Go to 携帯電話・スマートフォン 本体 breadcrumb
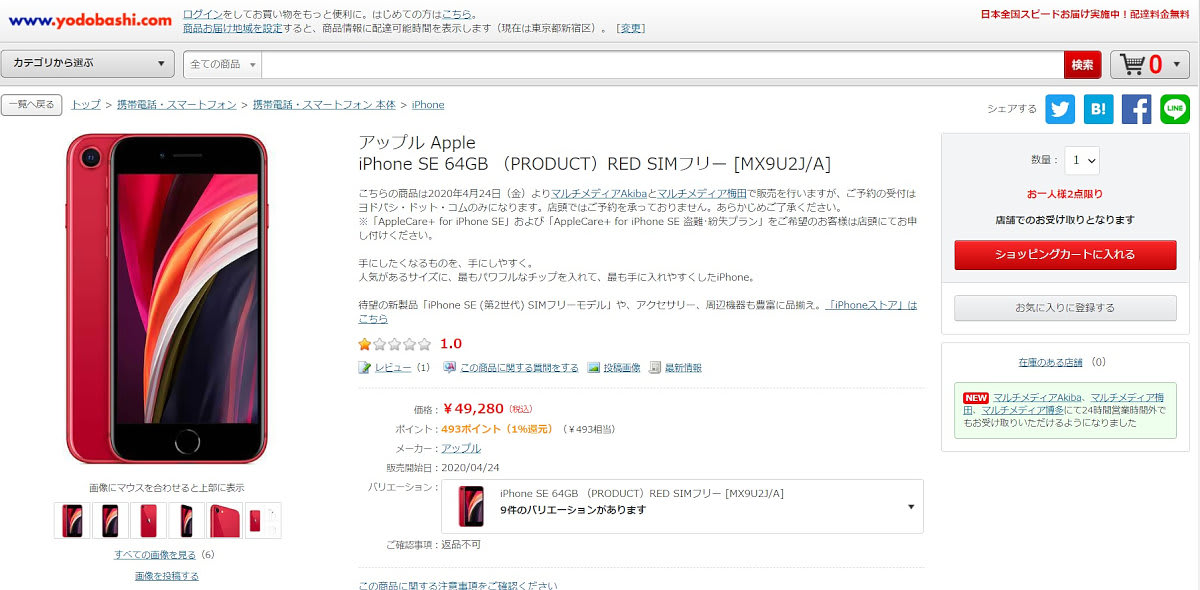The height and width of the screenshot is (590, 1200). [323, 105]
